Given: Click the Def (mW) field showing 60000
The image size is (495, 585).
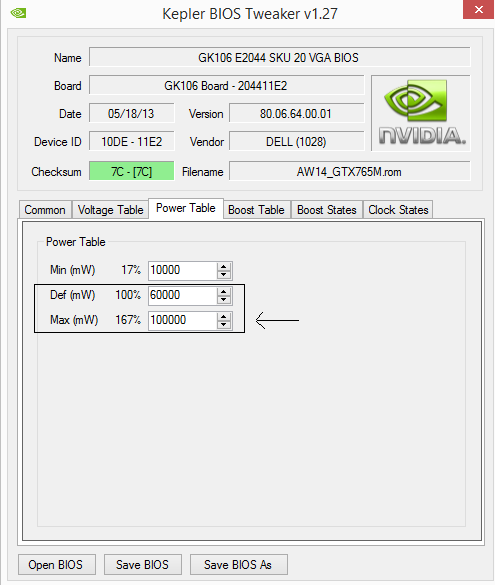Looking at the screenshot, I should (x=182, y=295).
